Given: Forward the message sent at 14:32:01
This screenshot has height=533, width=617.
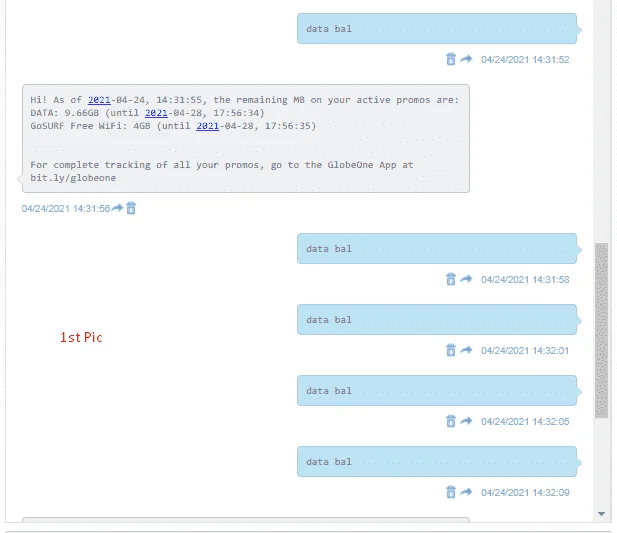Looking at the screenshot, I should (x=466, y=350).
